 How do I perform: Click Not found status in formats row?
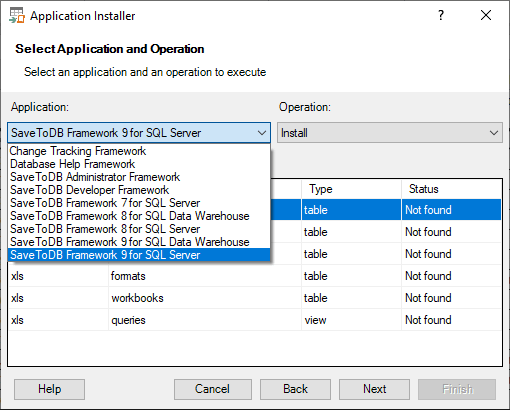[x=451, y=276]
